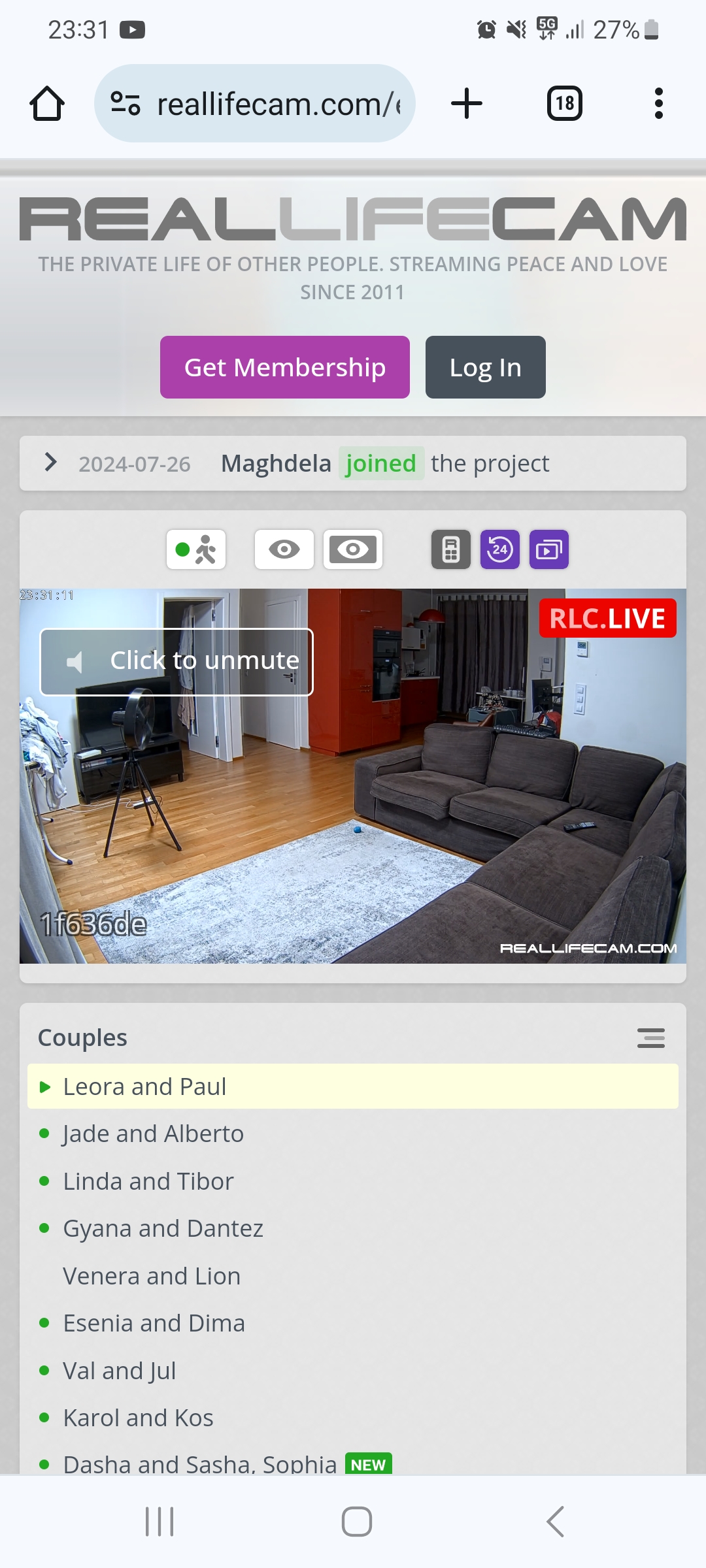Click the Log In button
The width and height of the screenshot is (706, 1568).
(x=486, y=367)
